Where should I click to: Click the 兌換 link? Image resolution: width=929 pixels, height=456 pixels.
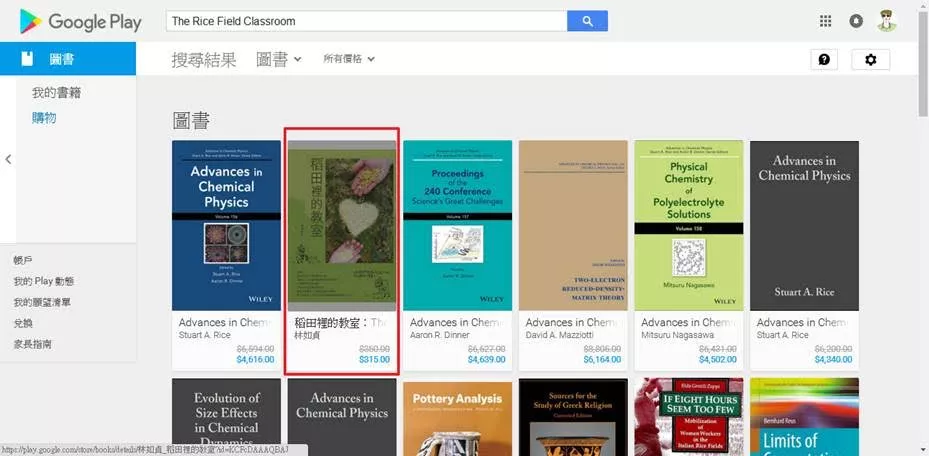point(23,323)
